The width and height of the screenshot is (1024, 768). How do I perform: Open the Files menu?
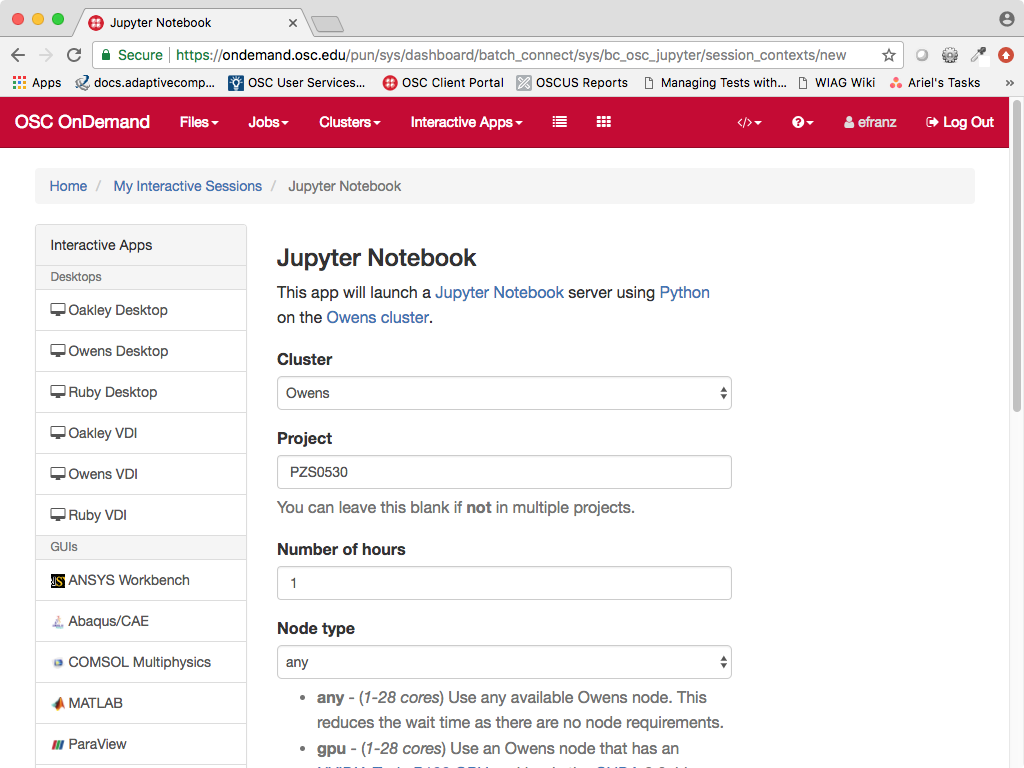[199, 122]
